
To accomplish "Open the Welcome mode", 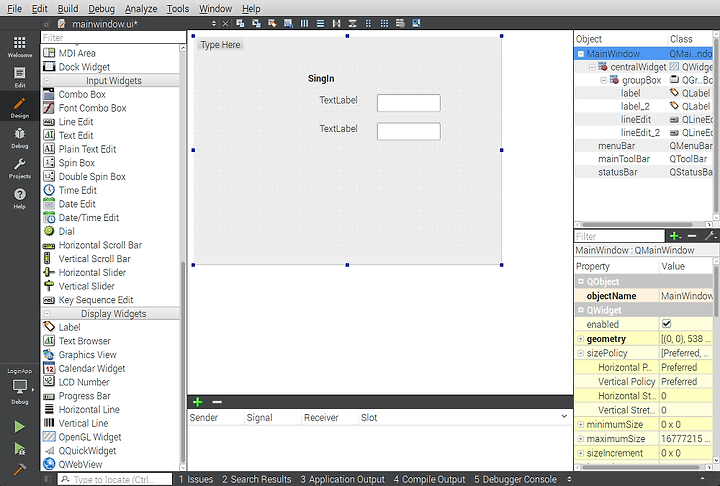I will click(20, 46).
